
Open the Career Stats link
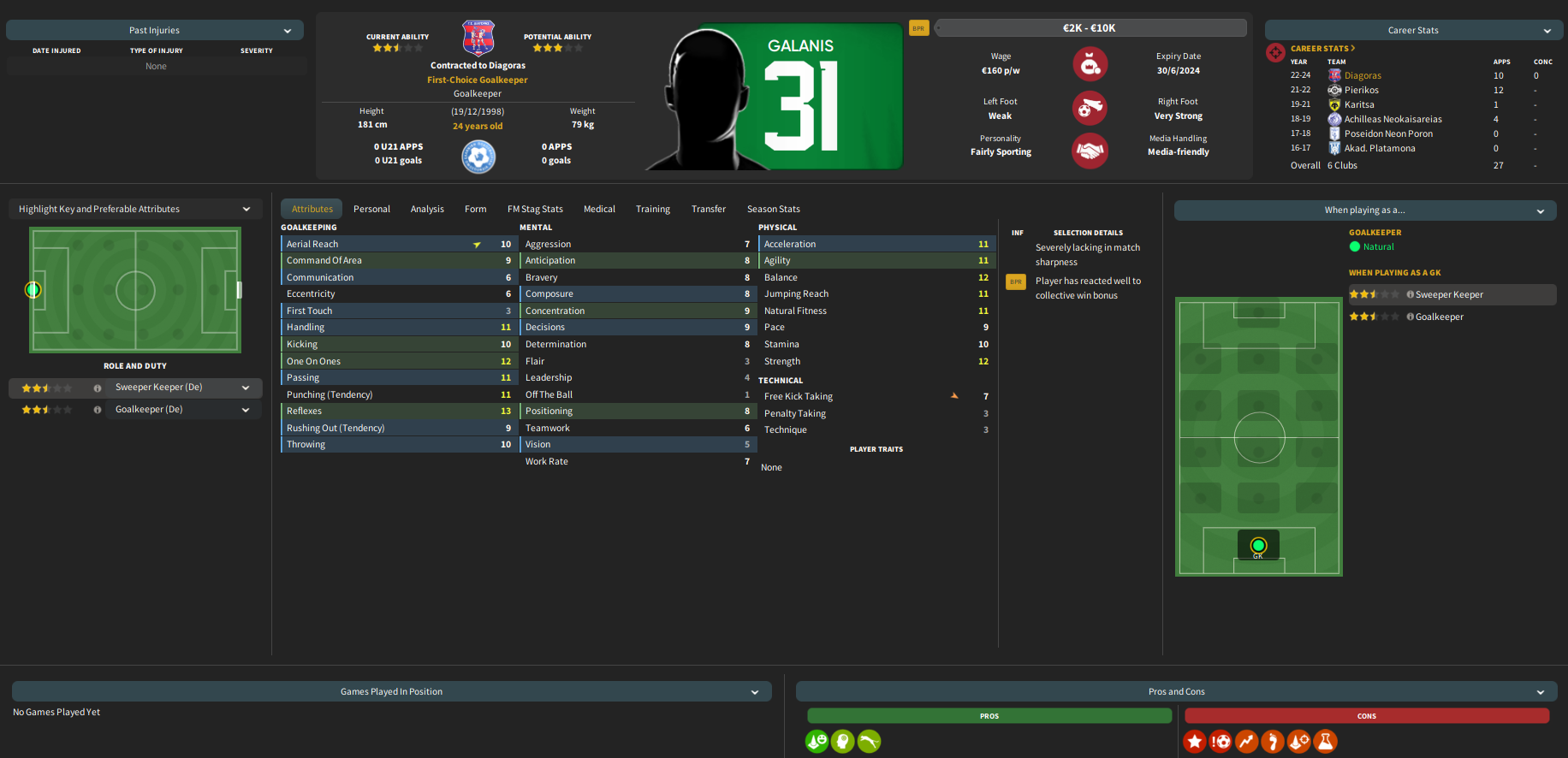(x=1322, y=49)
